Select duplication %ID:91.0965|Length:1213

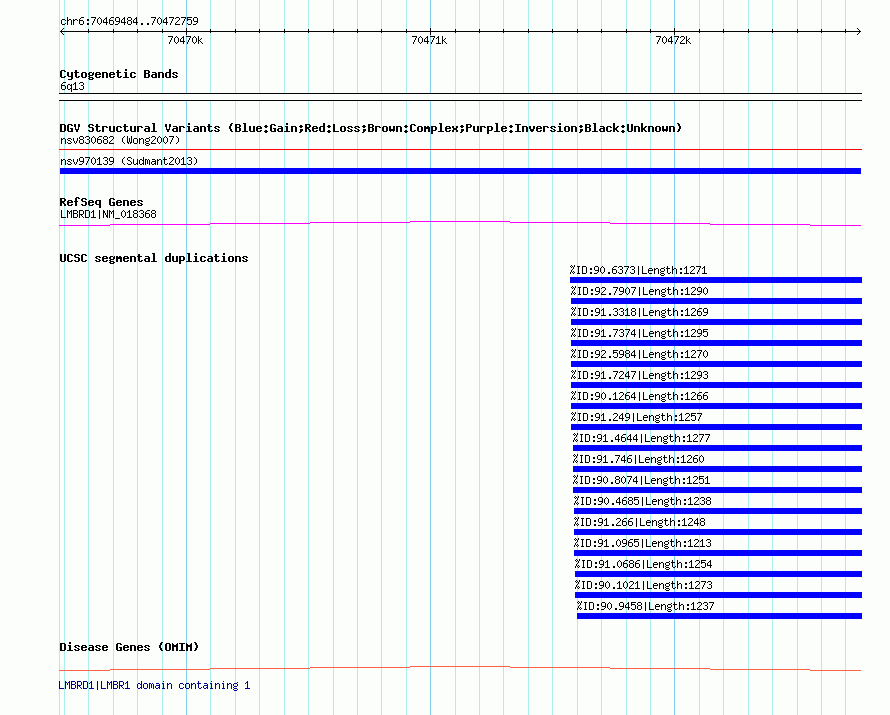pyautogui.click(x=643, y=543)
